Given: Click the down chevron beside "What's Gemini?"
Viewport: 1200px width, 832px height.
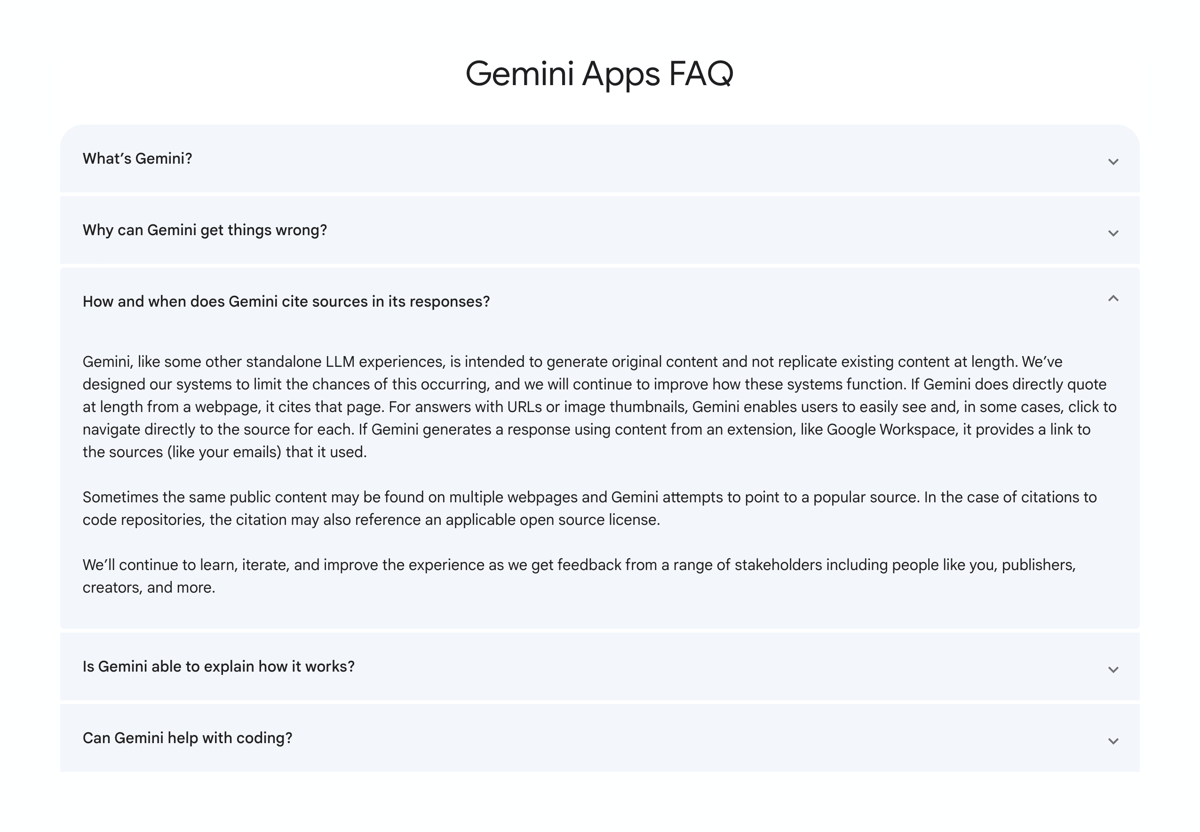Looking at the screenshot, I should 1113,161.
